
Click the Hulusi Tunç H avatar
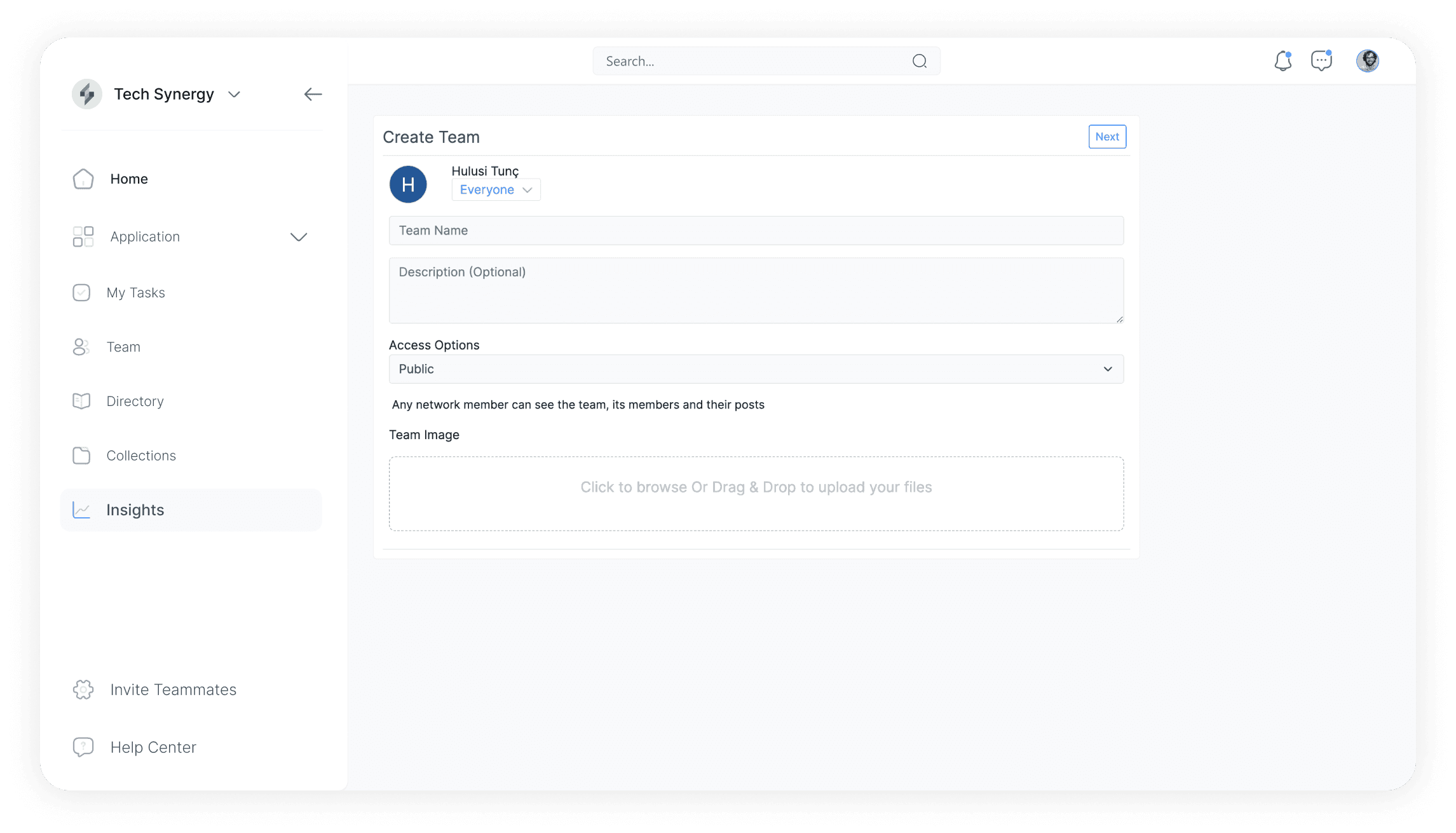pyautogui.click(x=408, y=184)
